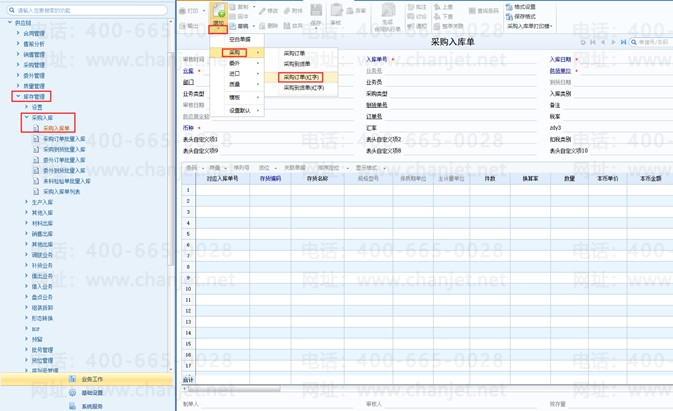Click the 打印 (Print) printer icon
Viewport: 673px width, 411px height.
coord(182,11)
